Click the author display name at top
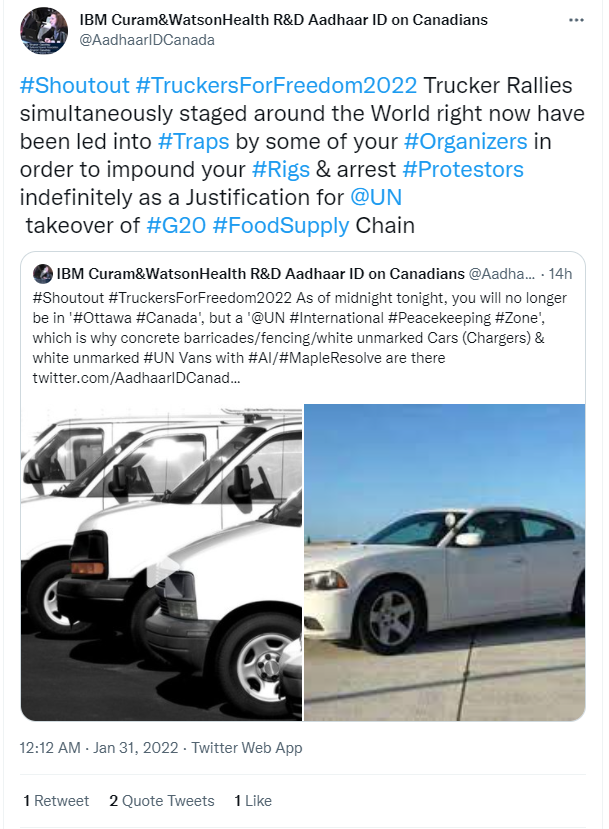609x829 pixels. click(283, 20)
